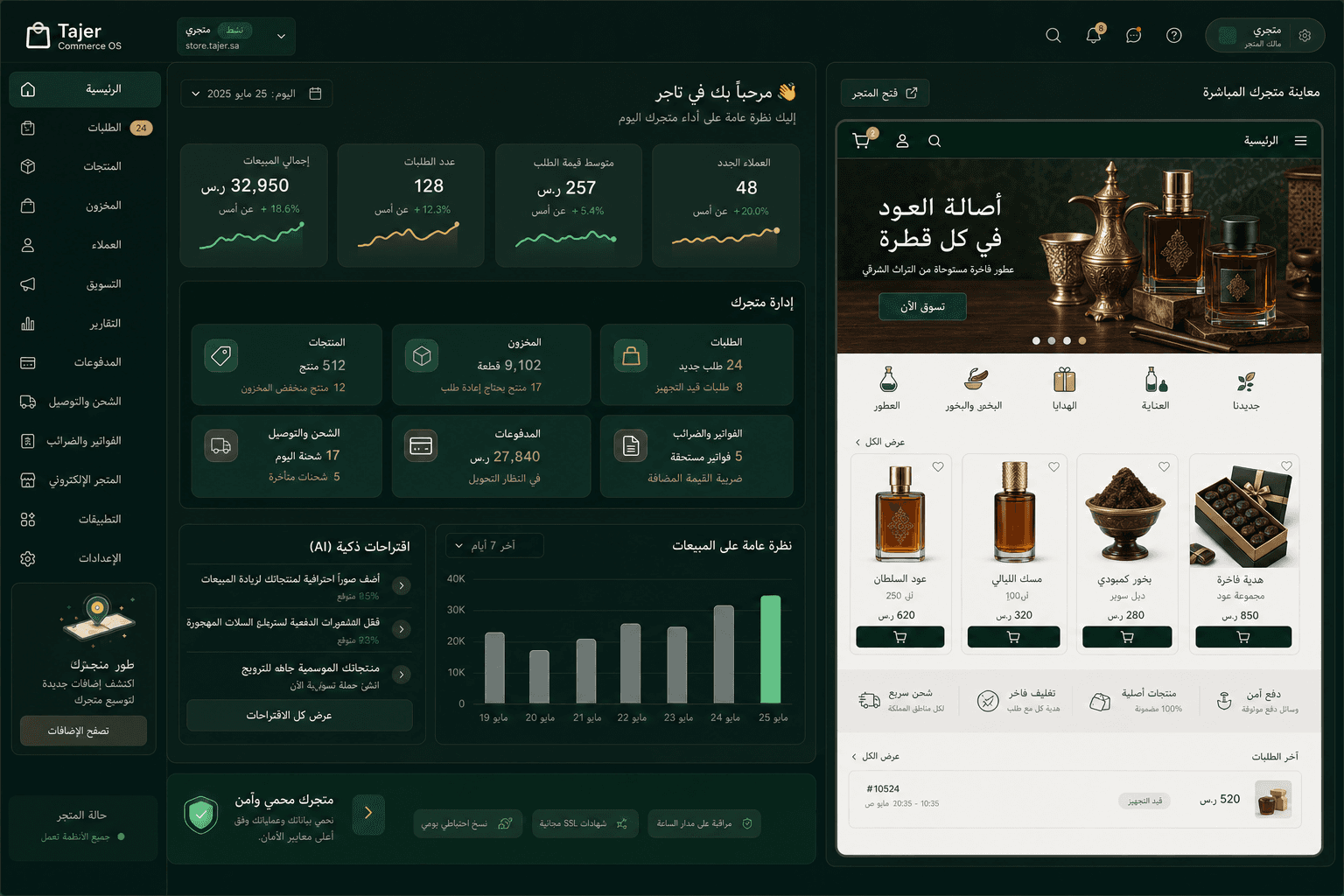
Task: Open security panel chevron arrow
Action: (x=368, y=813)
